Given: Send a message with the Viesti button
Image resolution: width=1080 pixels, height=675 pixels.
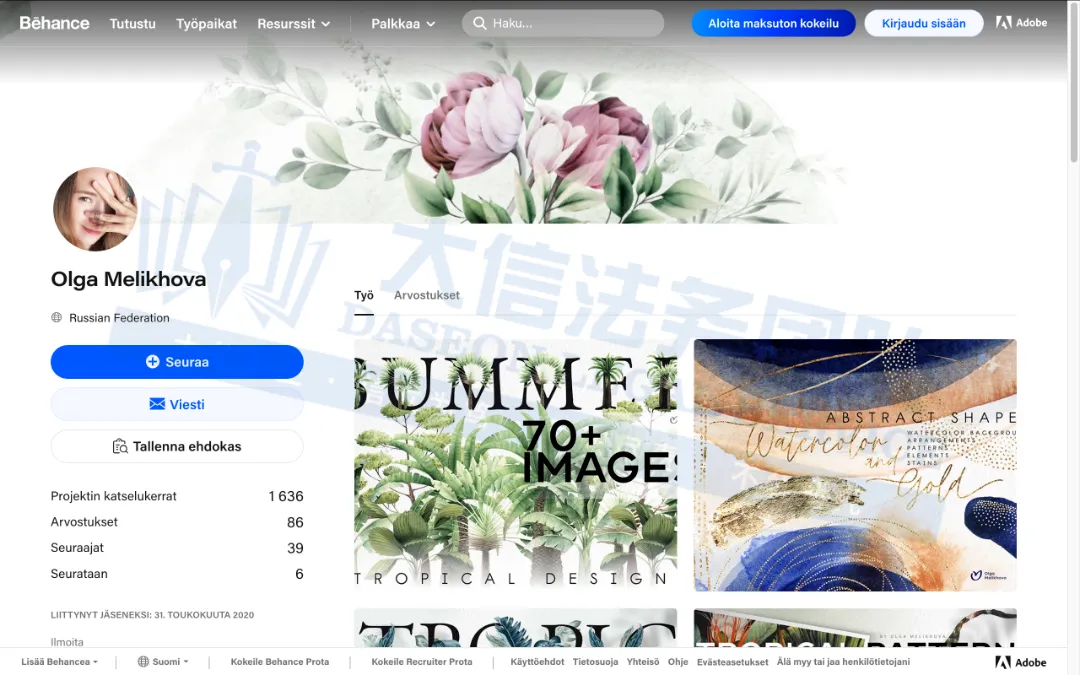Looking at the screenshot, I should (x=177, y=404).
